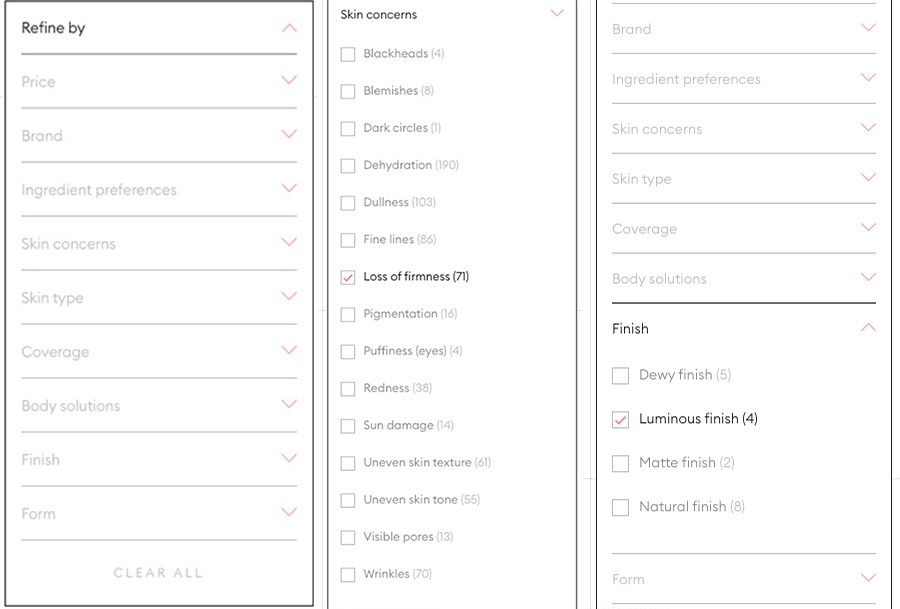
Task: Tick the Dehydration checkbox
Action: (348, 166)
